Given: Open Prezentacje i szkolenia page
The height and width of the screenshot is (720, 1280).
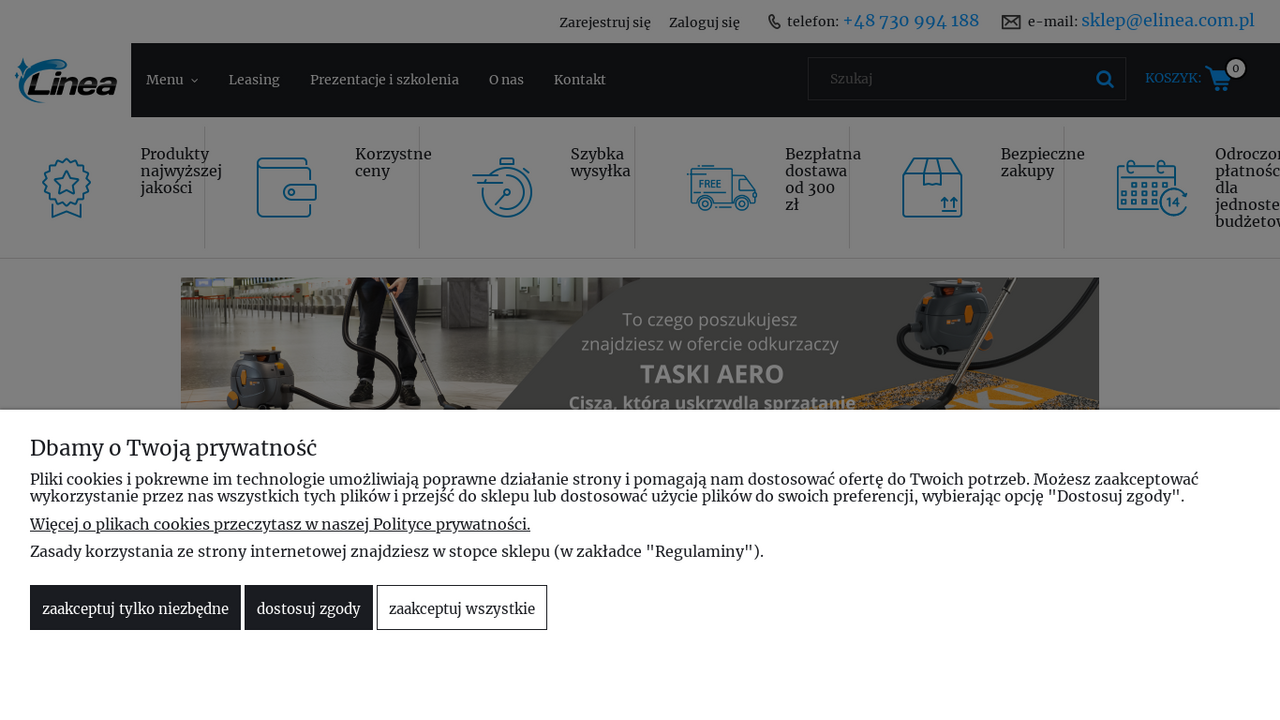Looking at the screenshot, I should tap(384, 80).
